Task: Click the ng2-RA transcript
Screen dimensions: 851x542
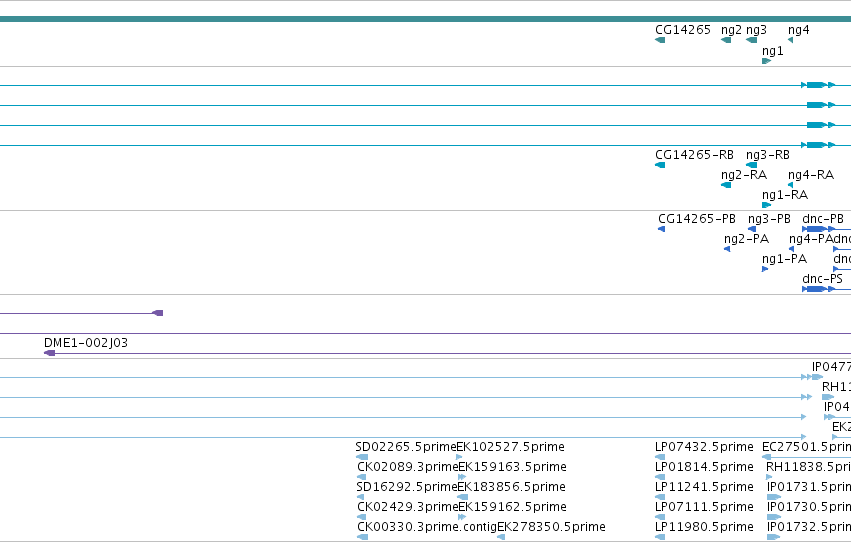Action: coord(726,185)
